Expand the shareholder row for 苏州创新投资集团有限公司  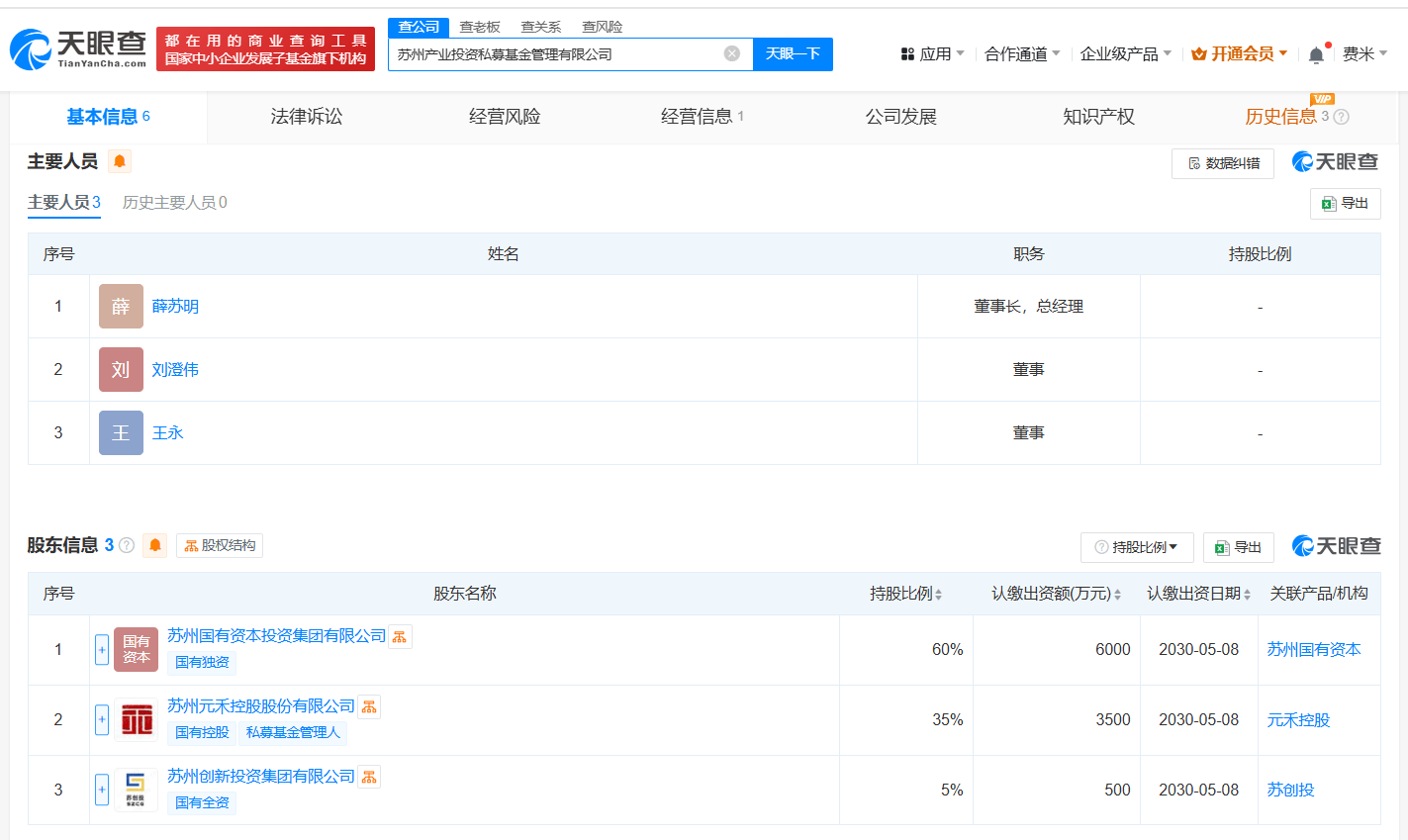[102, 790]
